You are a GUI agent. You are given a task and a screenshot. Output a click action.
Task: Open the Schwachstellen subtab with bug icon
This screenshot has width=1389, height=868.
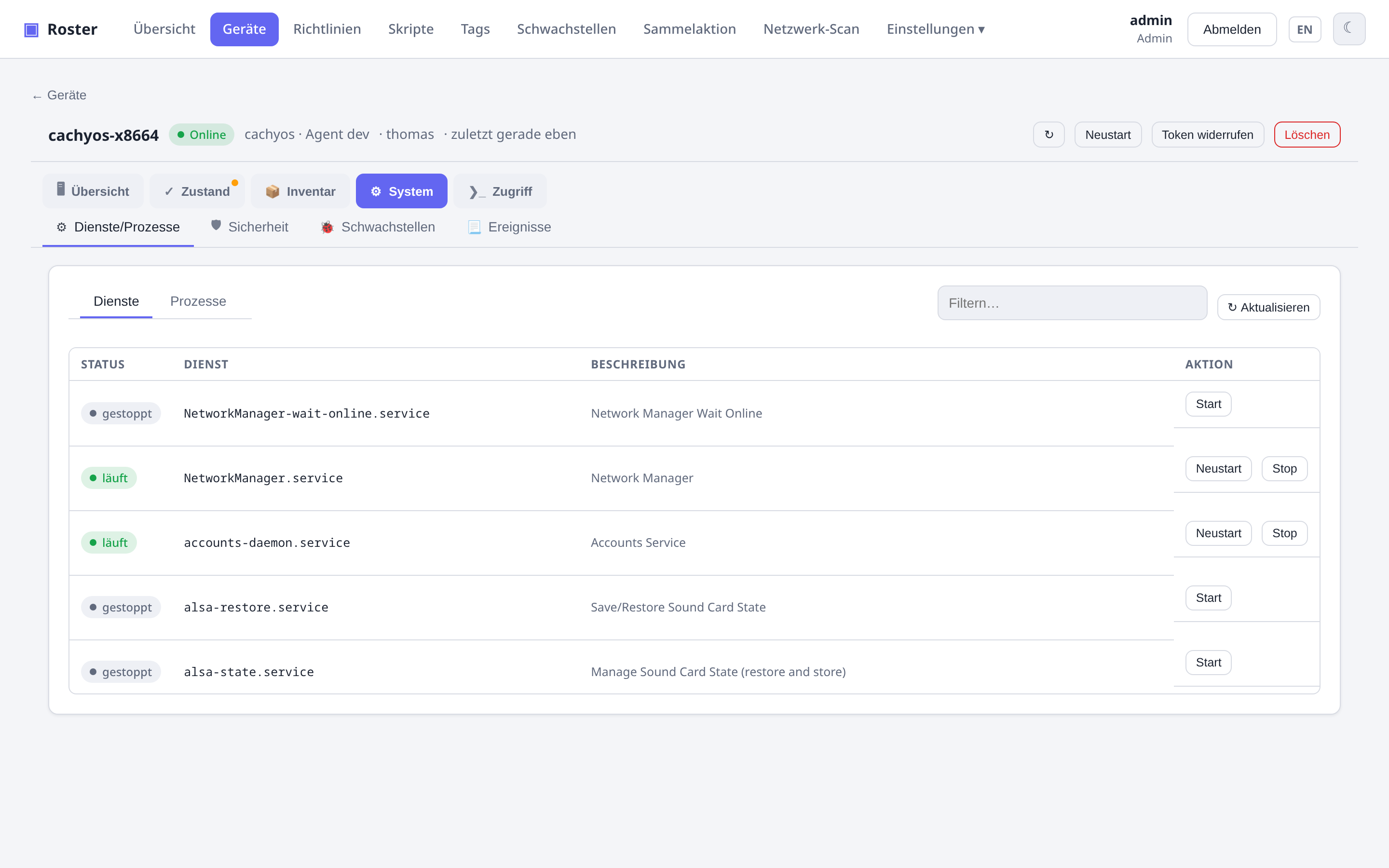coord(378,227)
